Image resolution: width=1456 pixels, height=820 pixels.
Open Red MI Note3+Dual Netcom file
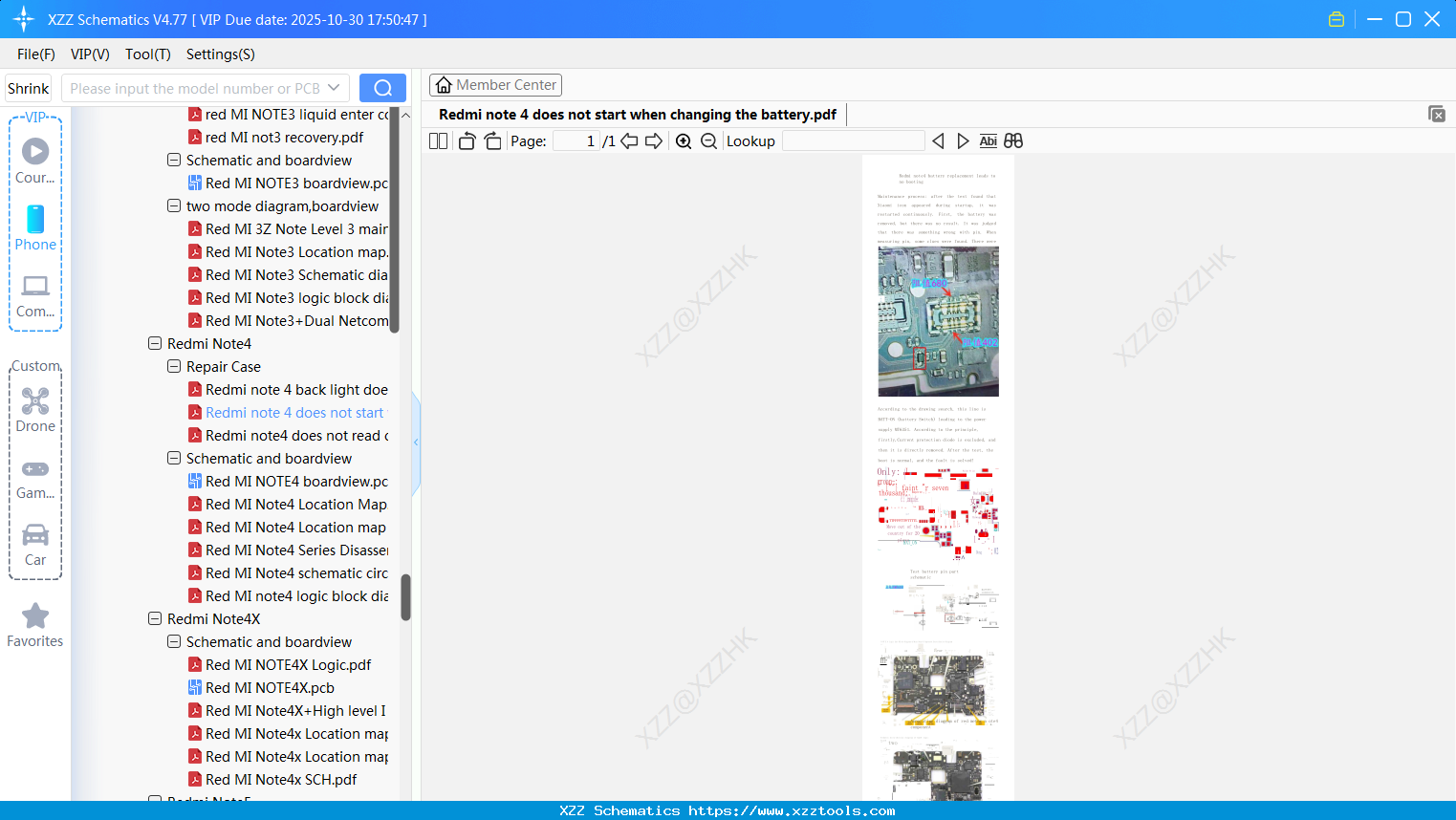288,320
